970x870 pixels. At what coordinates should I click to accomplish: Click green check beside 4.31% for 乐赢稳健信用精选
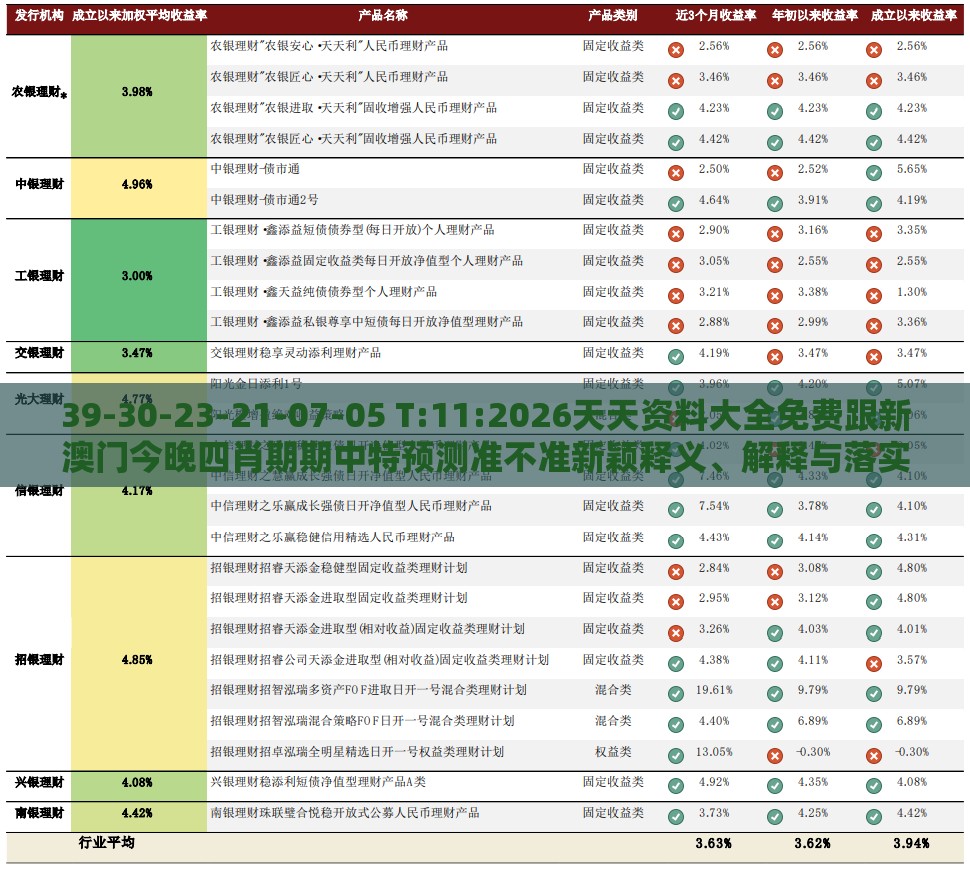[x=873, y=541]
